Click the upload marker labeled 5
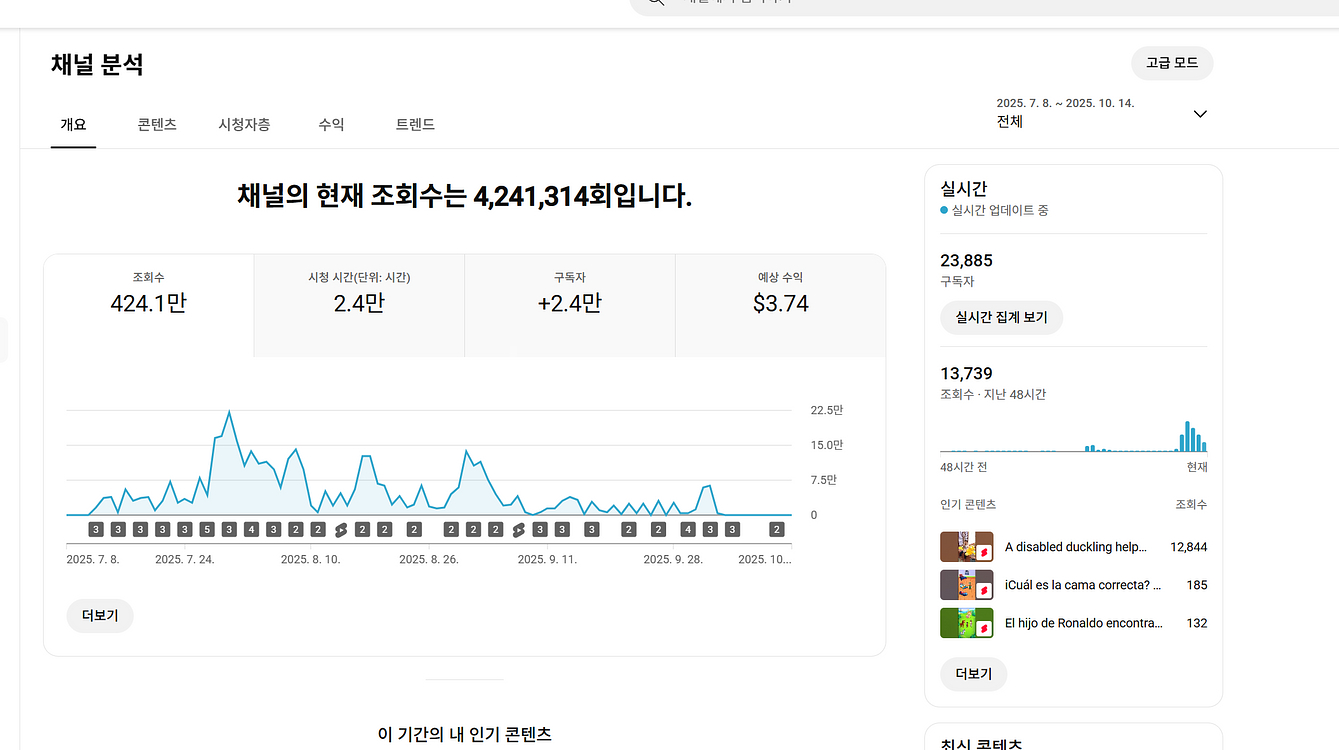Screen dimensions: 1339x750 pos(207,529)
